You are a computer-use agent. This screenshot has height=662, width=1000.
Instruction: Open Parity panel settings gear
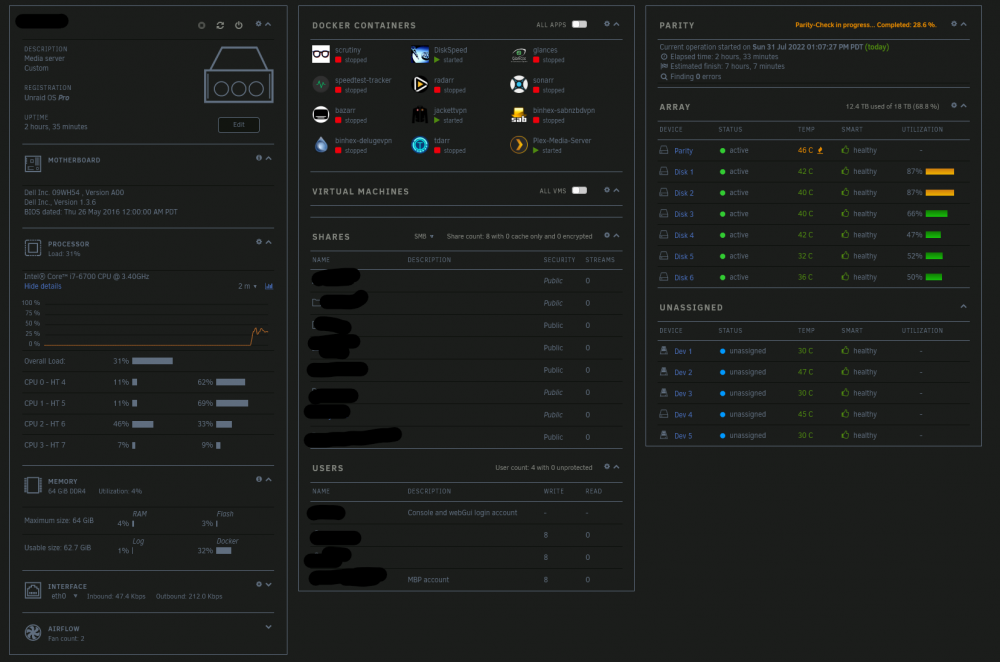point(954,24)
